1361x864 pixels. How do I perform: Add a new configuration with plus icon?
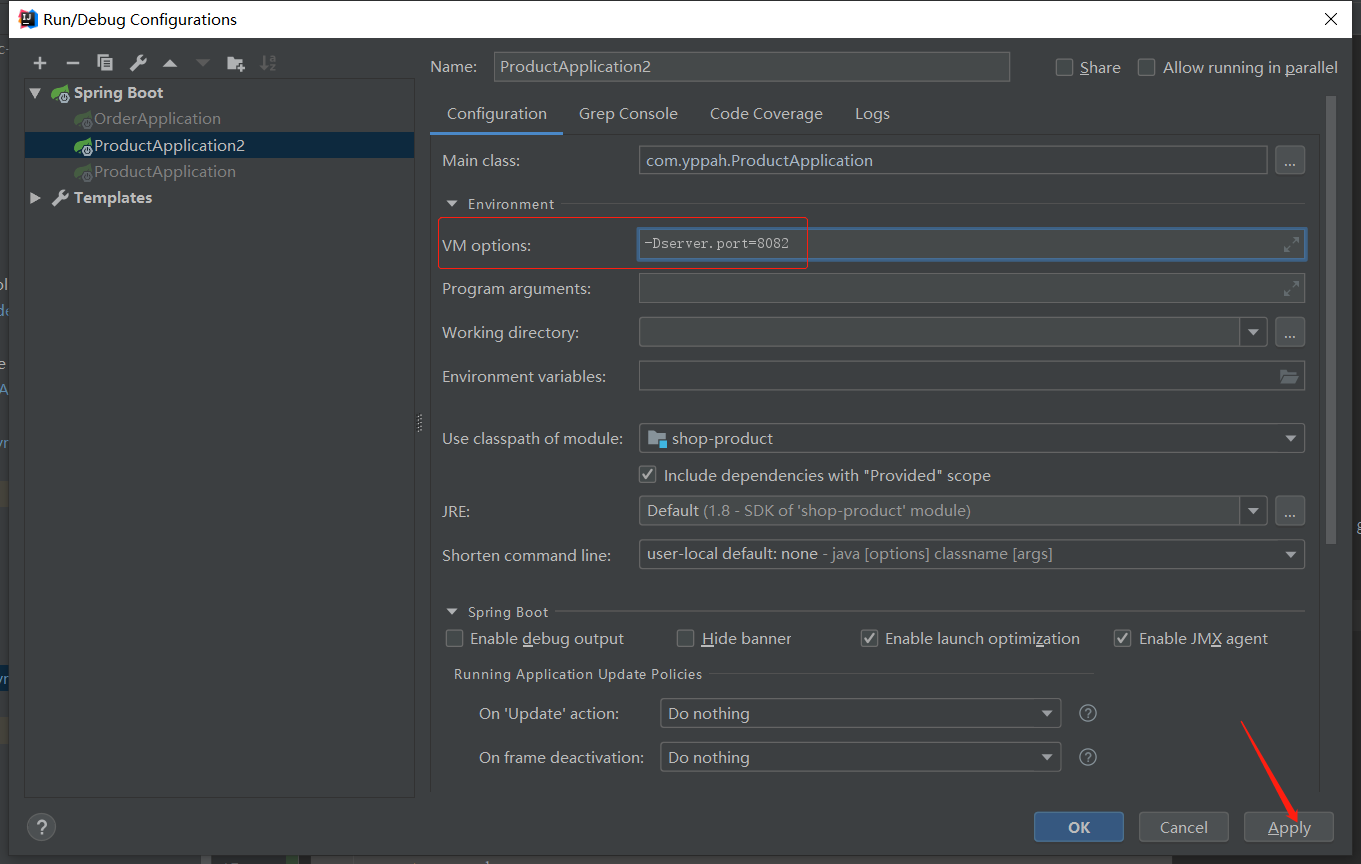coord(40,63)
